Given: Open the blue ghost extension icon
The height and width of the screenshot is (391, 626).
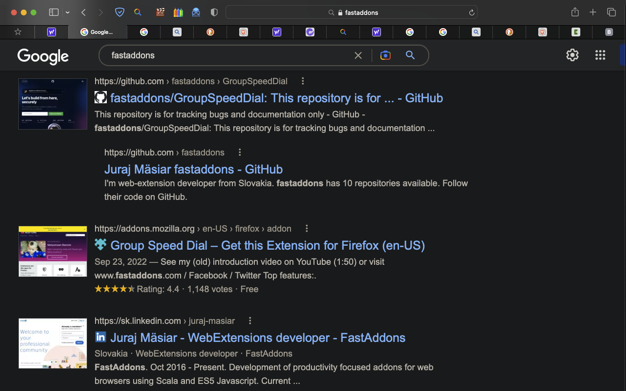Looking at the screenshot, I should click(196, 12).
